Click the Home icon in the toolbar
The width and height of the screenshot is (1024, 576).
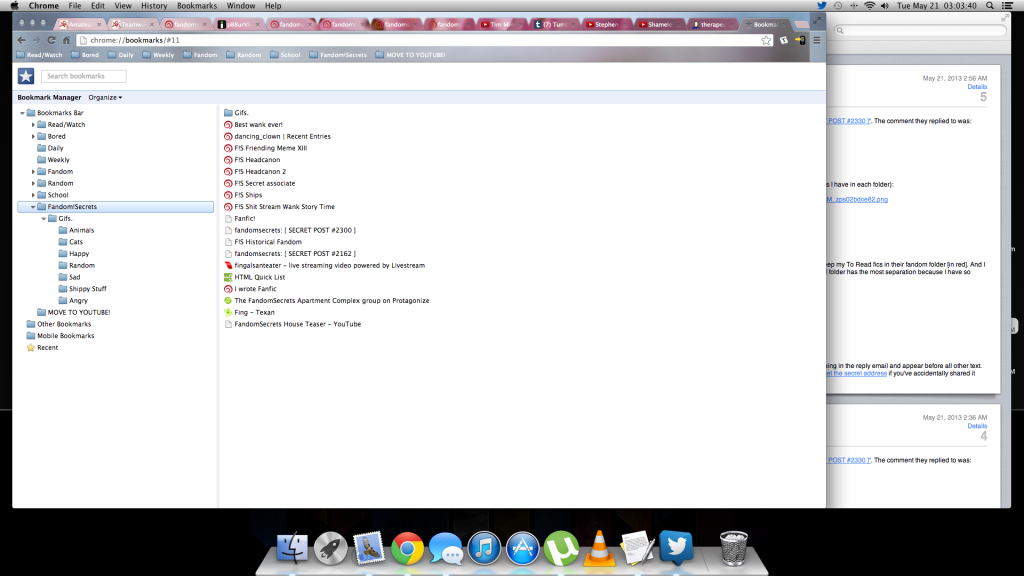tap(67, 40)
